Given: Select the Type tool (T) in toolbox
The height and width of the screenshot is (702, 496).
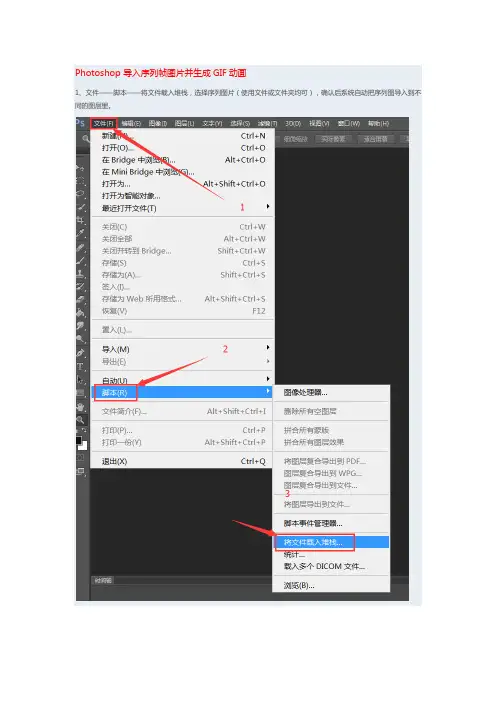Looking at the screenshot, I should tap(81, 366).
